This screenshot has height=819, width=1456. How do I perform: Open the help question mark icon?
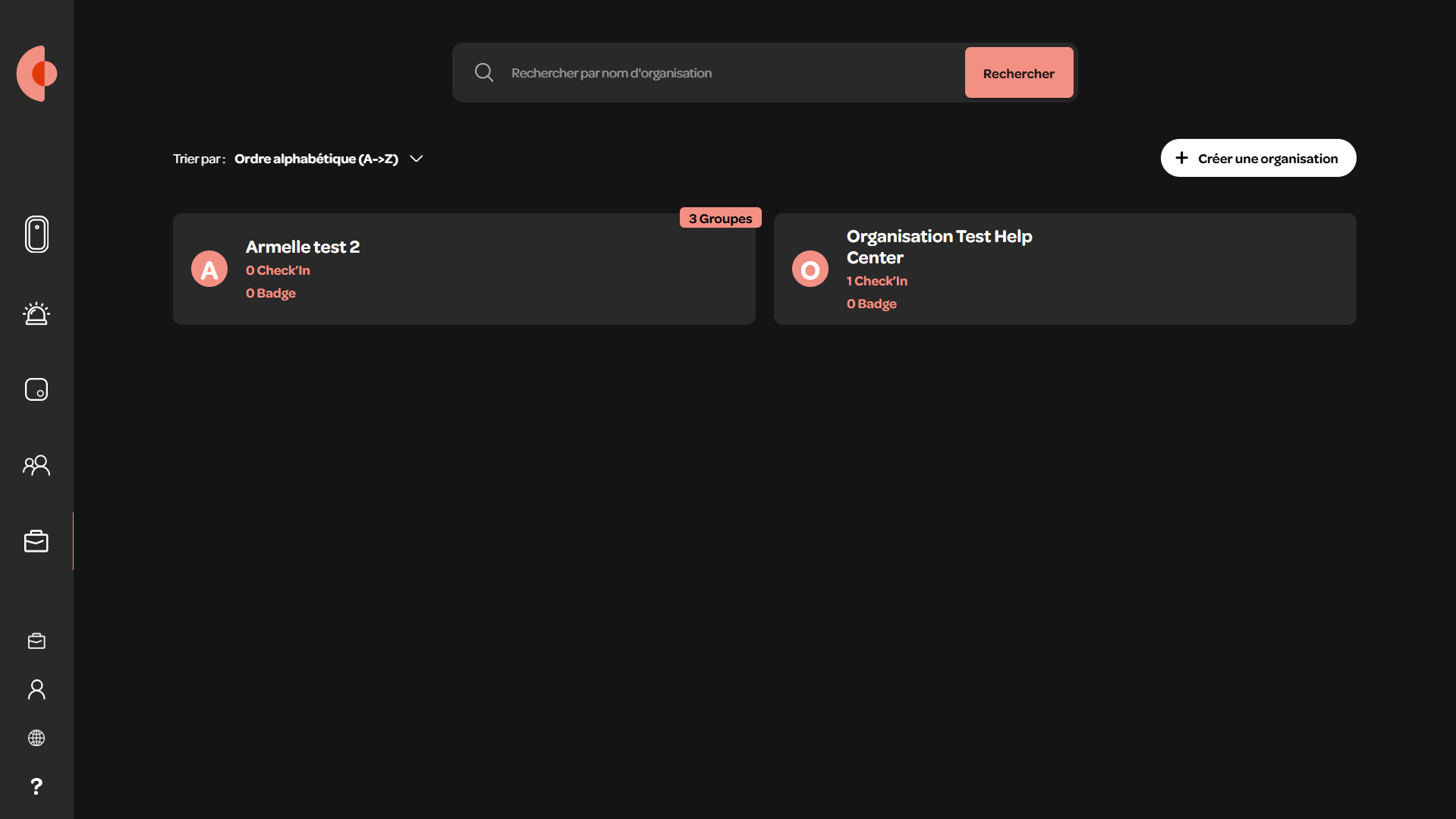[x=36, y=786]
